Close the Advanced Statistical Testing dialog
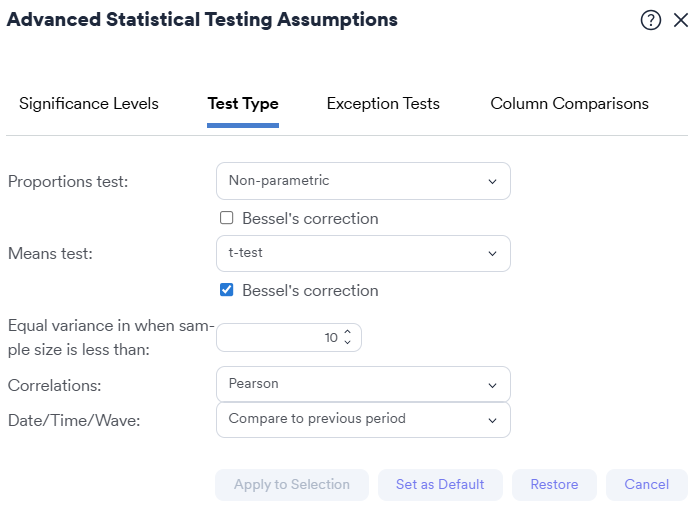 coord(681,20)
